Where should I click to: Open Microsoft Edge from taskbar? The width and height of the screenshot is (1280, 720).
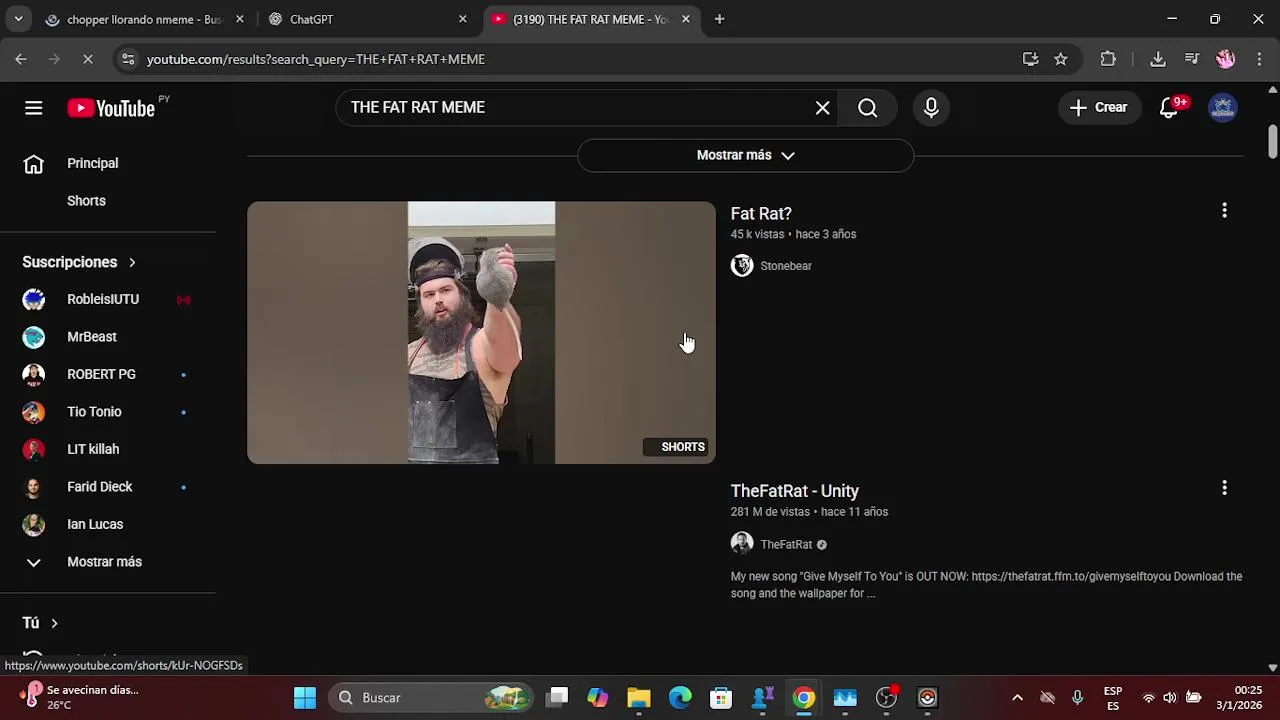click(680, 698)
